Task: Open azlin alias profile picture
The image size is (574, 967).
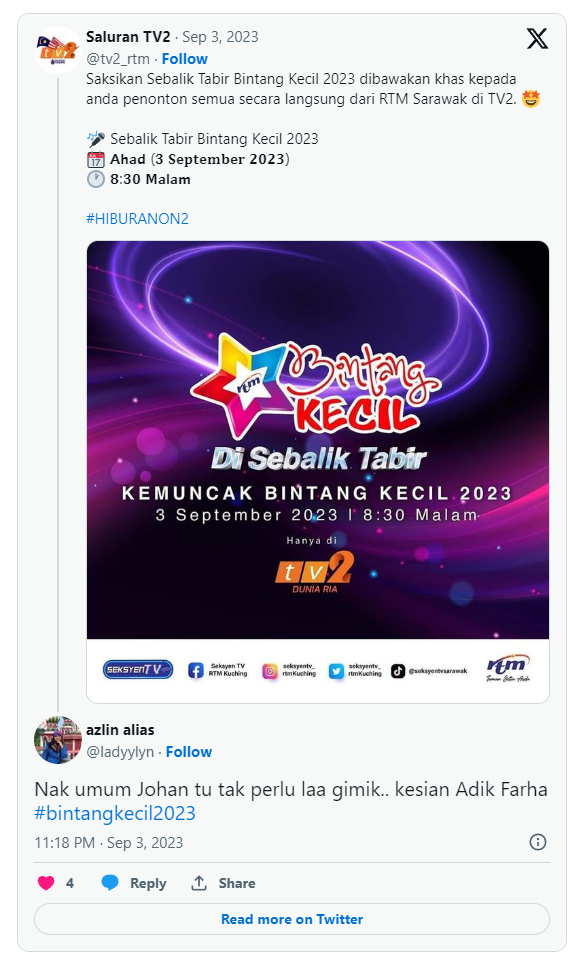Action: click(x=58, y=739)
